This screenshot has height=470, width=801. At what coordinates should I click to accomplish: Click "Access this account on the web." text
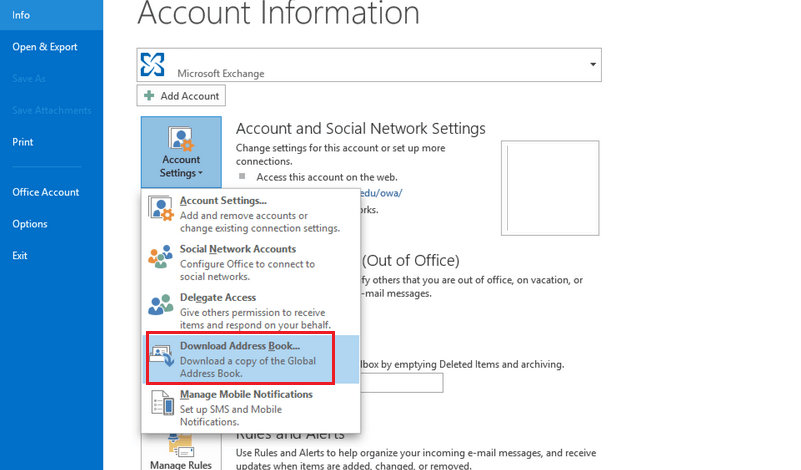point(326,177)
